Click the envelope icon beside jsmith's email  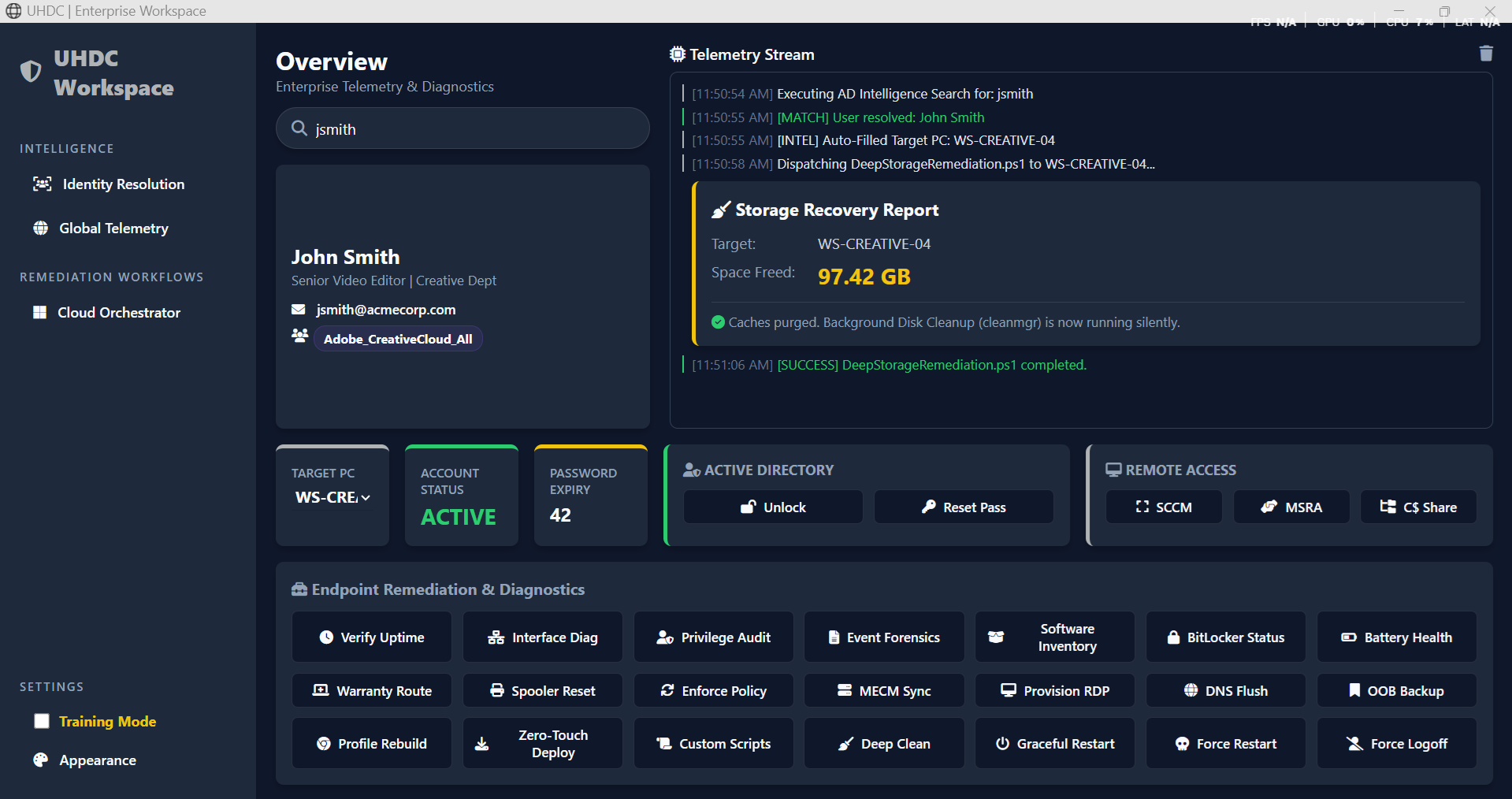point(299,309)
